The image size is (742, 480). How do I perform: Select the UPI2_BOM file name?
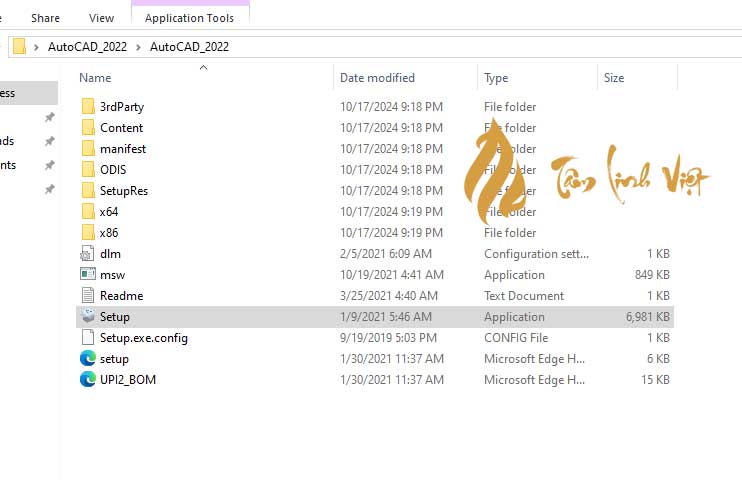tap(128, 380)
